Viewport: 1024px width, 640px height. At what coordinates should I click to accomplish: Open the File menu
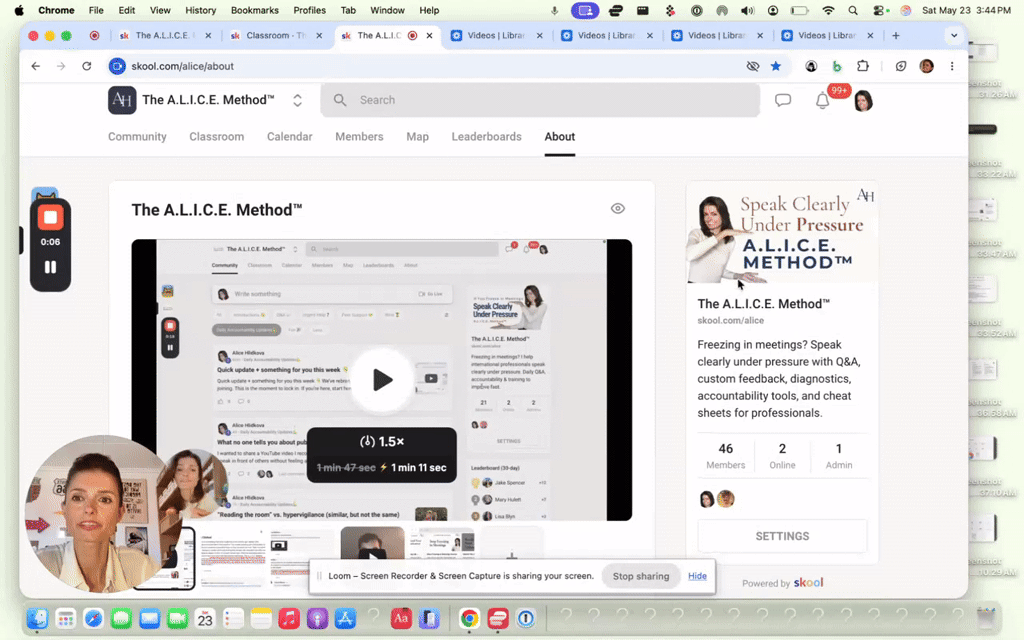tap(96, 10)
